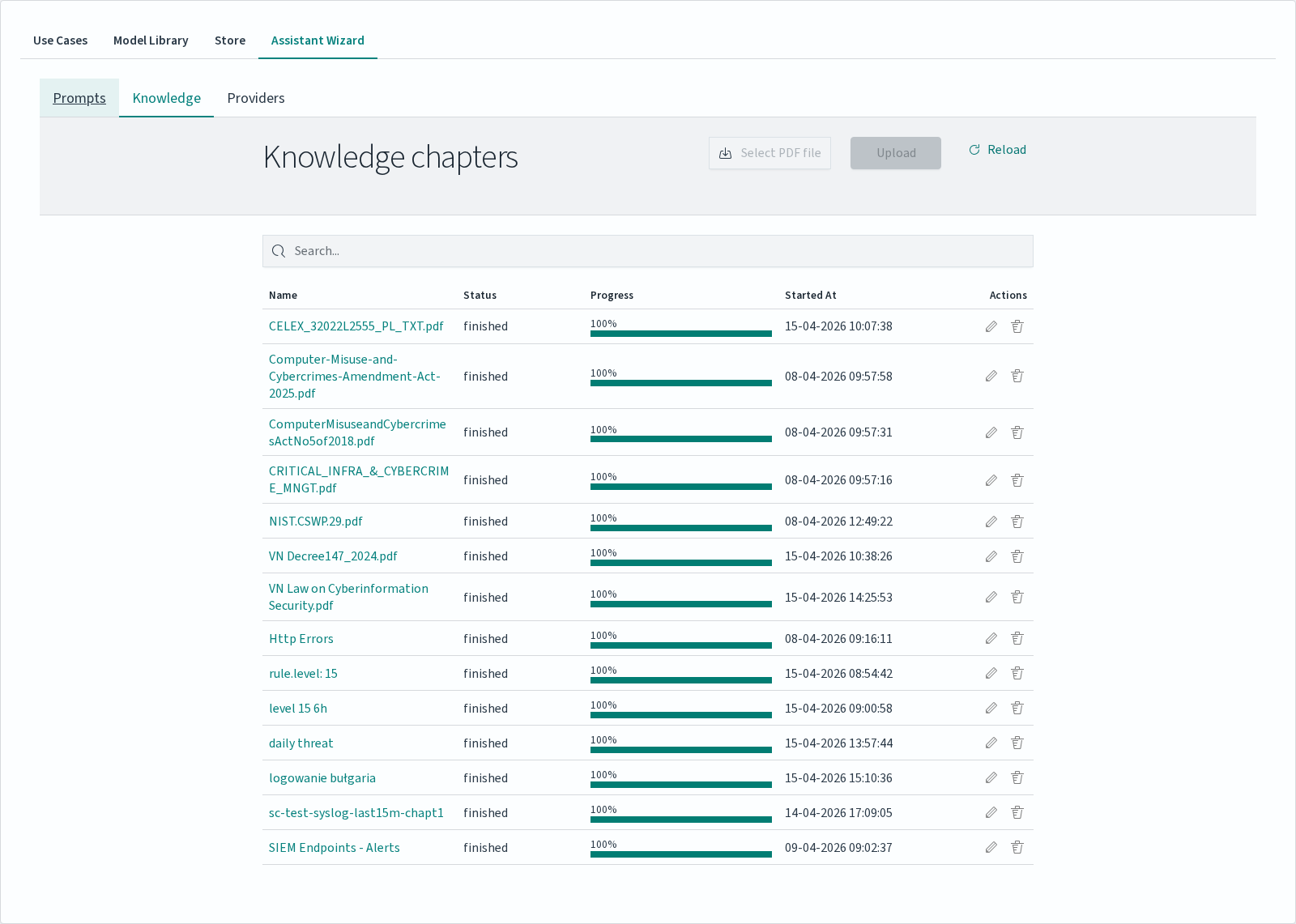Open the rule.level: 15 chapter link
The image size is (1296, 924).
(x=303, y=674)
